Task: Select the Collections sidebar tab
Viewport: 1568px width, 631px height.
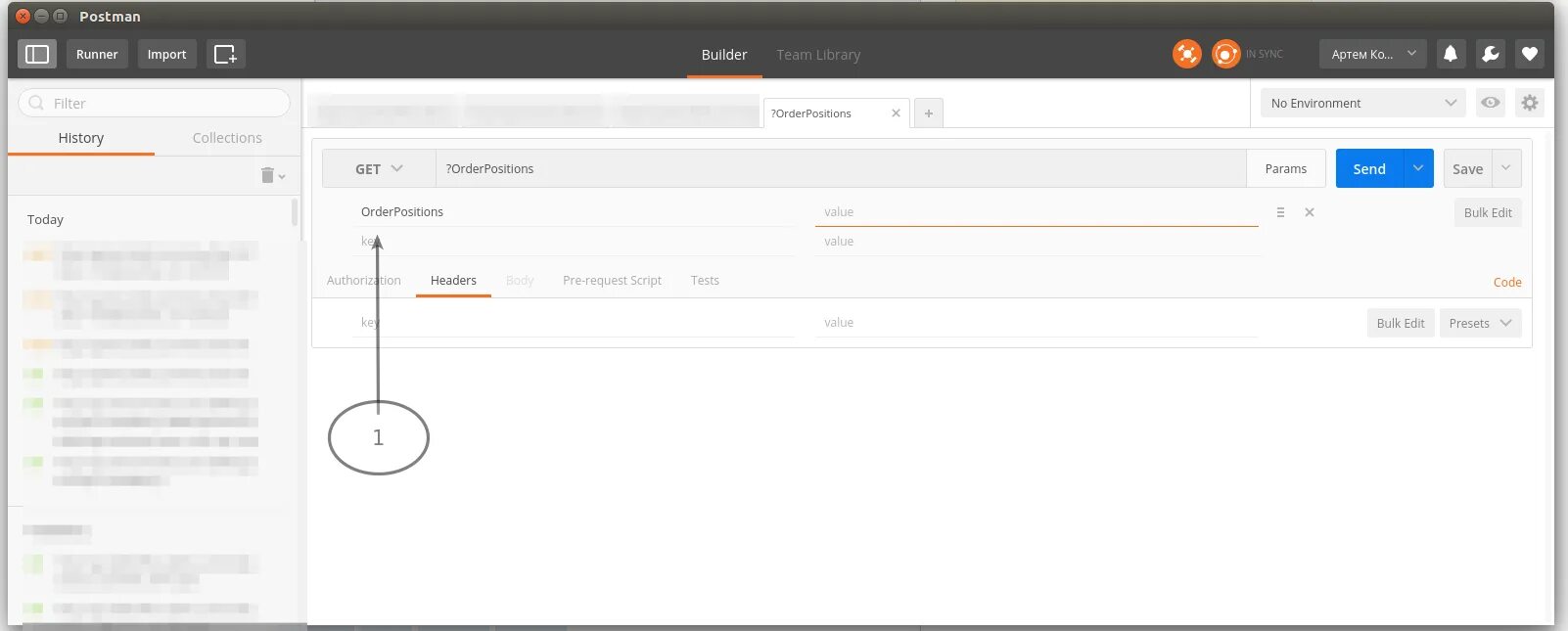Action: (227, 138)
